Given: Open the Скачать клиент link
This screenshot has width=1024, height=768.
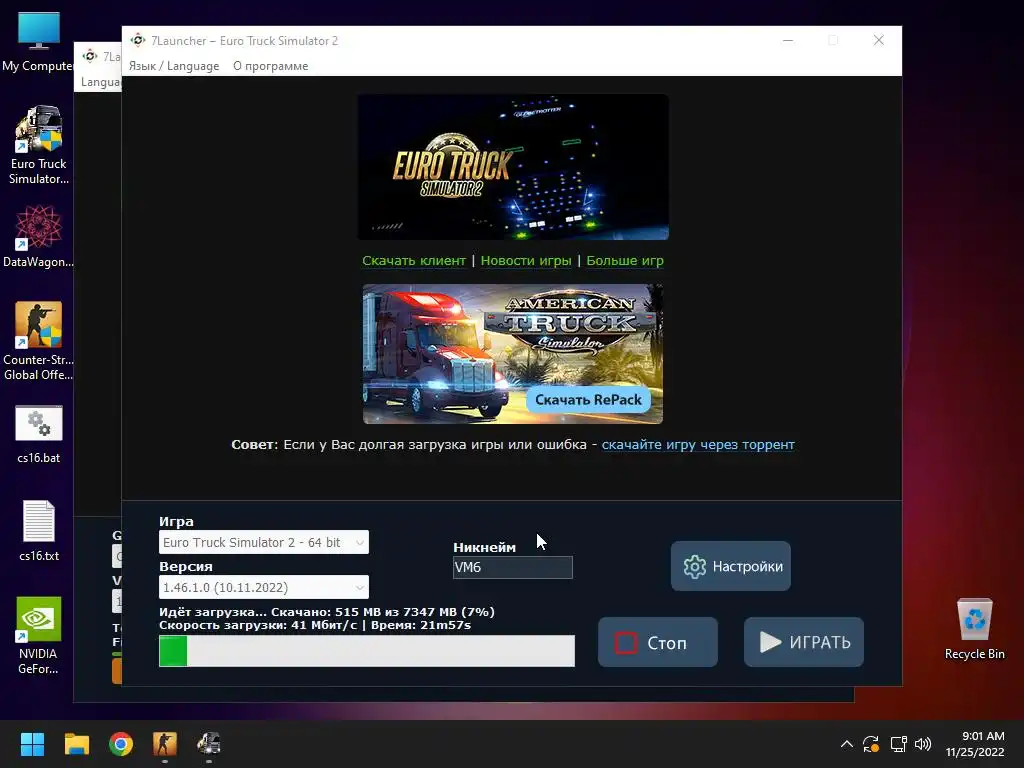Looking at the screenshot, I should [x=414, y=261].
